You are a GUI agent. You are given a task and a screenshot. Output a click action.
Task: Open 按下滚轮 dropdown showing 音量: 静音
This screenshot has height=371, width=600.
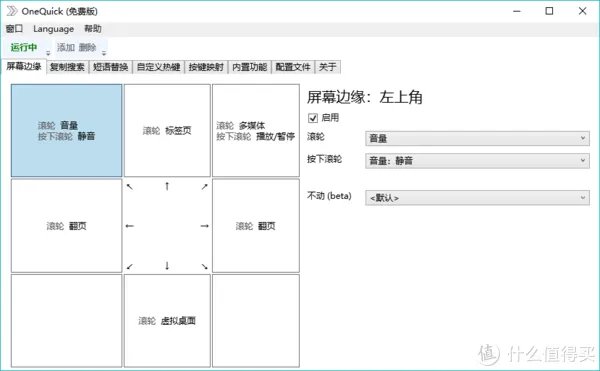tap(477, 161)
